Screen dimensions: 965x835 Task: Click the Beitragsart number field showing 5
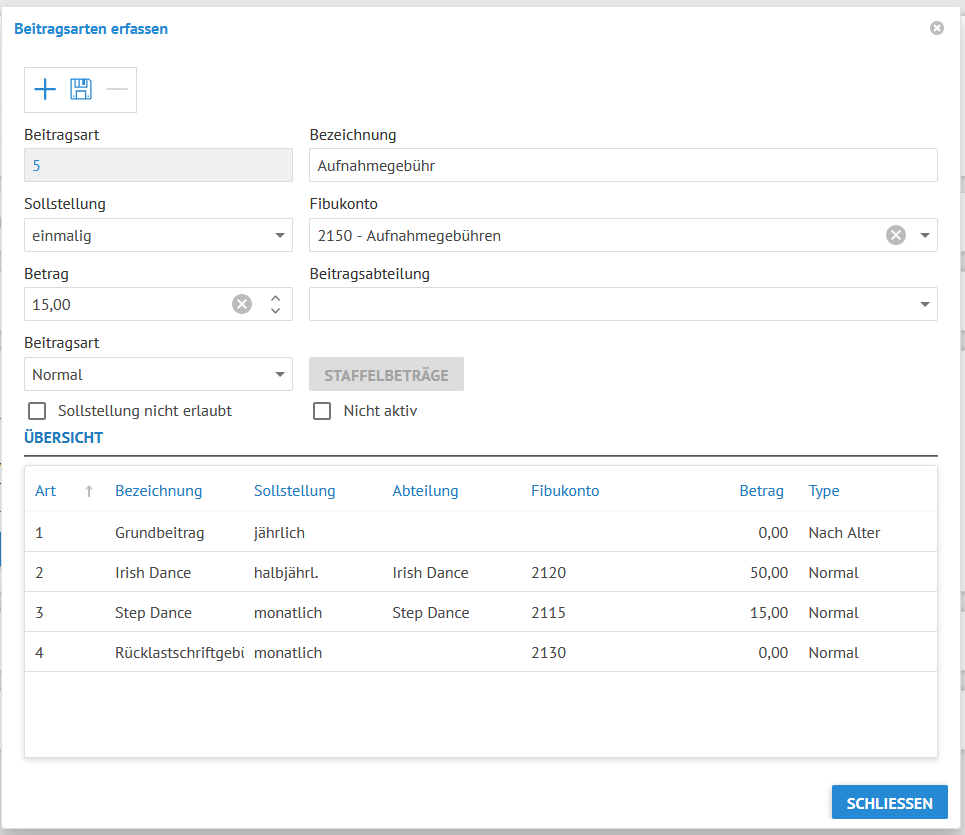coord(158,165)
